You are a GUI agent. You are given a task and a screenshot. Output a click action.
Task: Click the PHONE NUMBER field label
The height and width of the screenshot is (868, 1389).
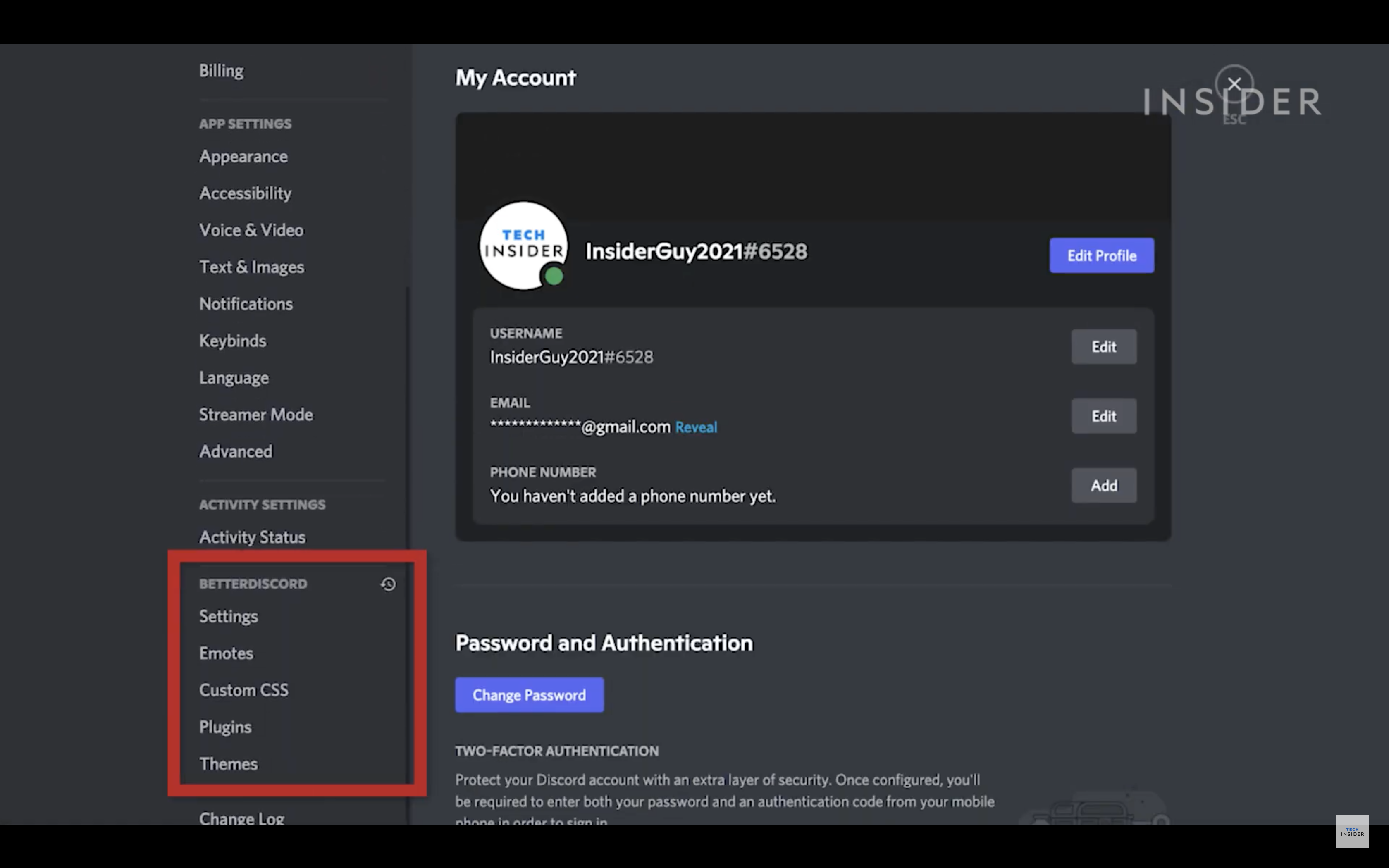[x=543, y=472]
